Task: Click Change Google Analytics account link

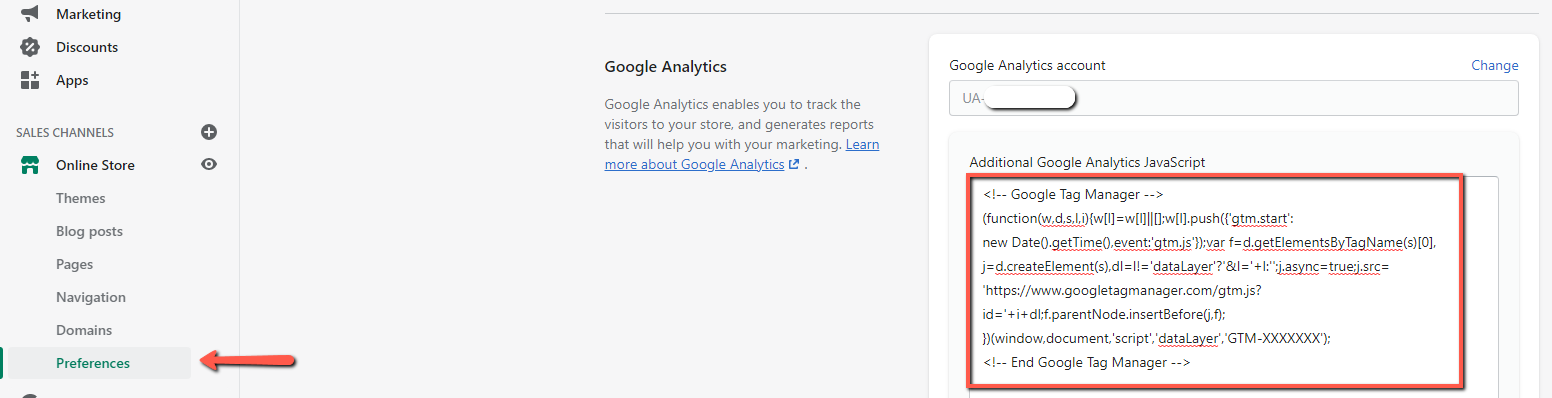Action: (x=1495, y=65)
